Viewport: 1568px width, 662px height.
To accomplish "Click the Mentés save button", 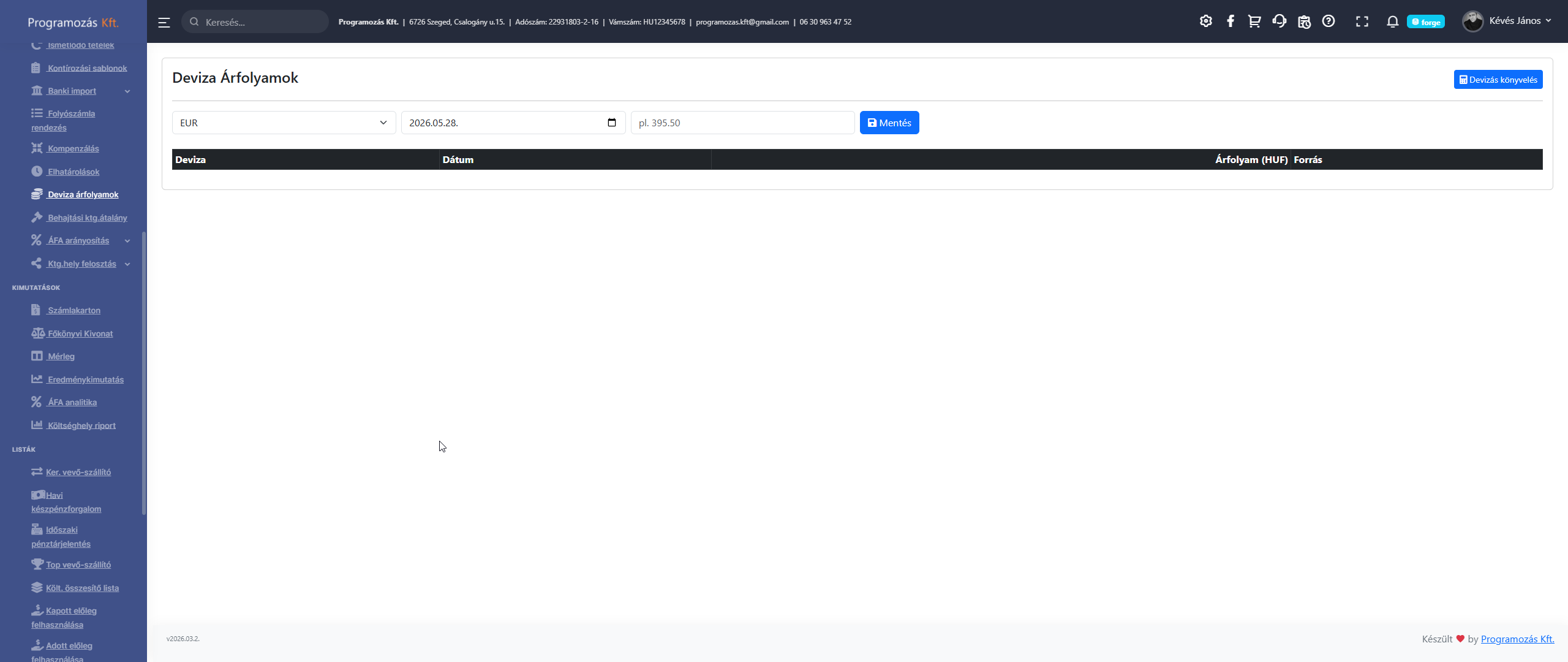I will 889,123.
